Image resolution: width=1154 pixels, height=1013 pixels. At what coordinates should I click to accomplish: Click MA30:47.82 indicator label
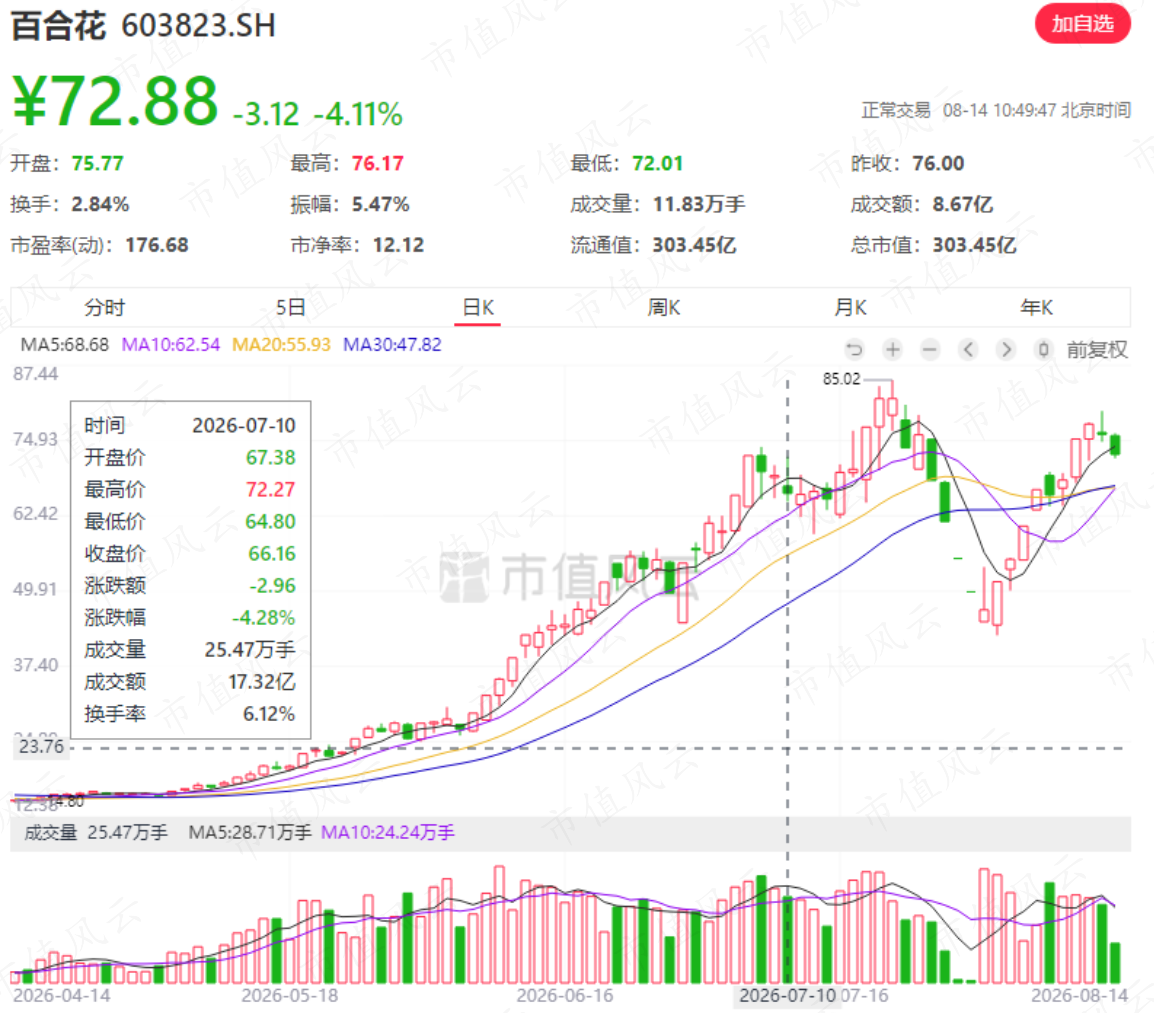point(392,345)
